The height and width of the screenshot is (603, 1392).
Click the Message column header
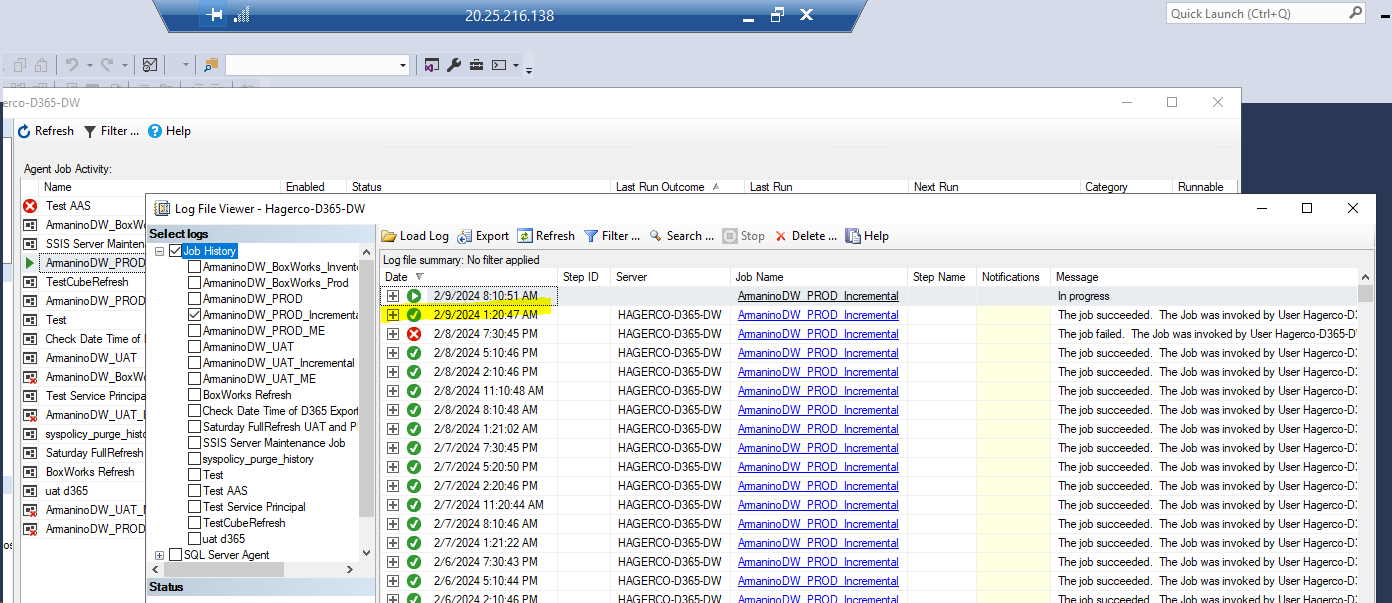click(1204, 277)
